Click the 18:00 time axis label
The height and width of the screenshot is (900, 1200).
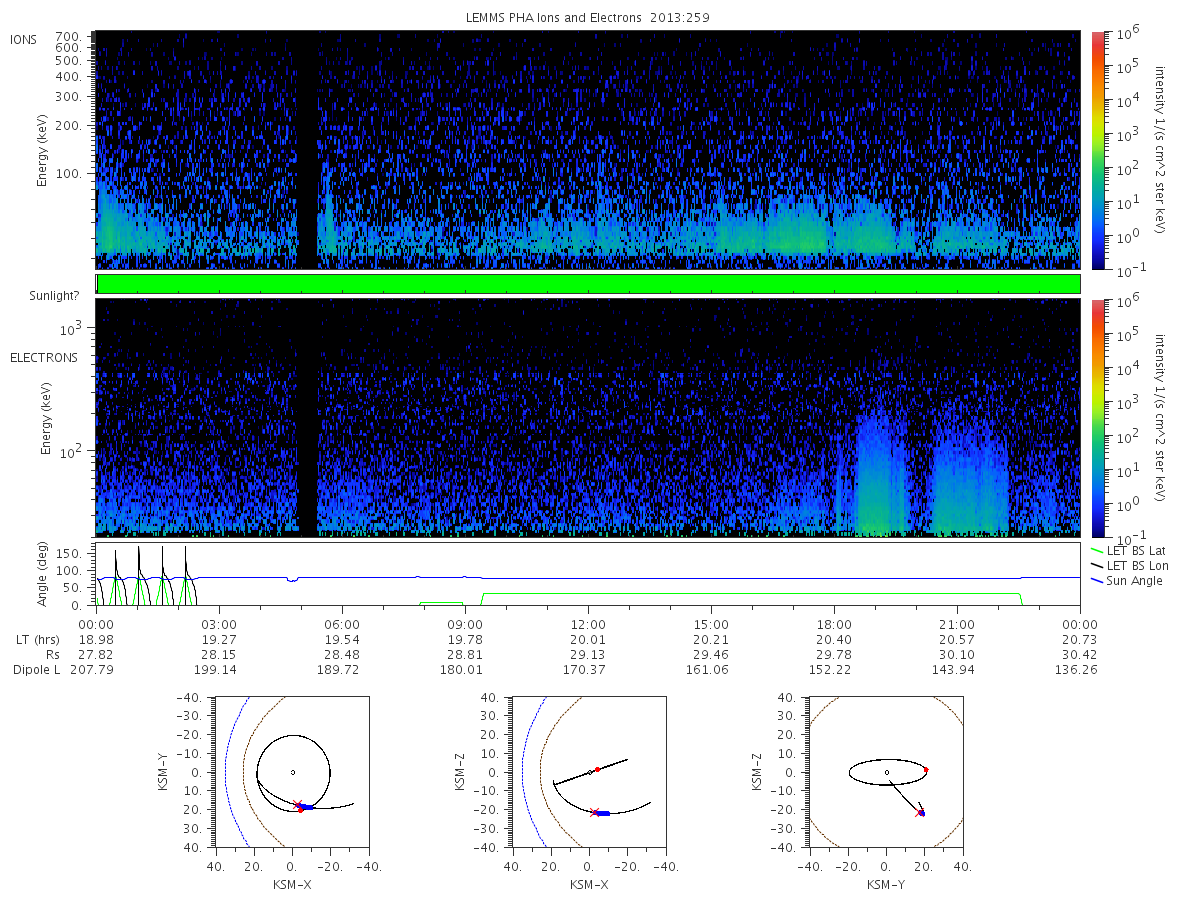(834, 622)
